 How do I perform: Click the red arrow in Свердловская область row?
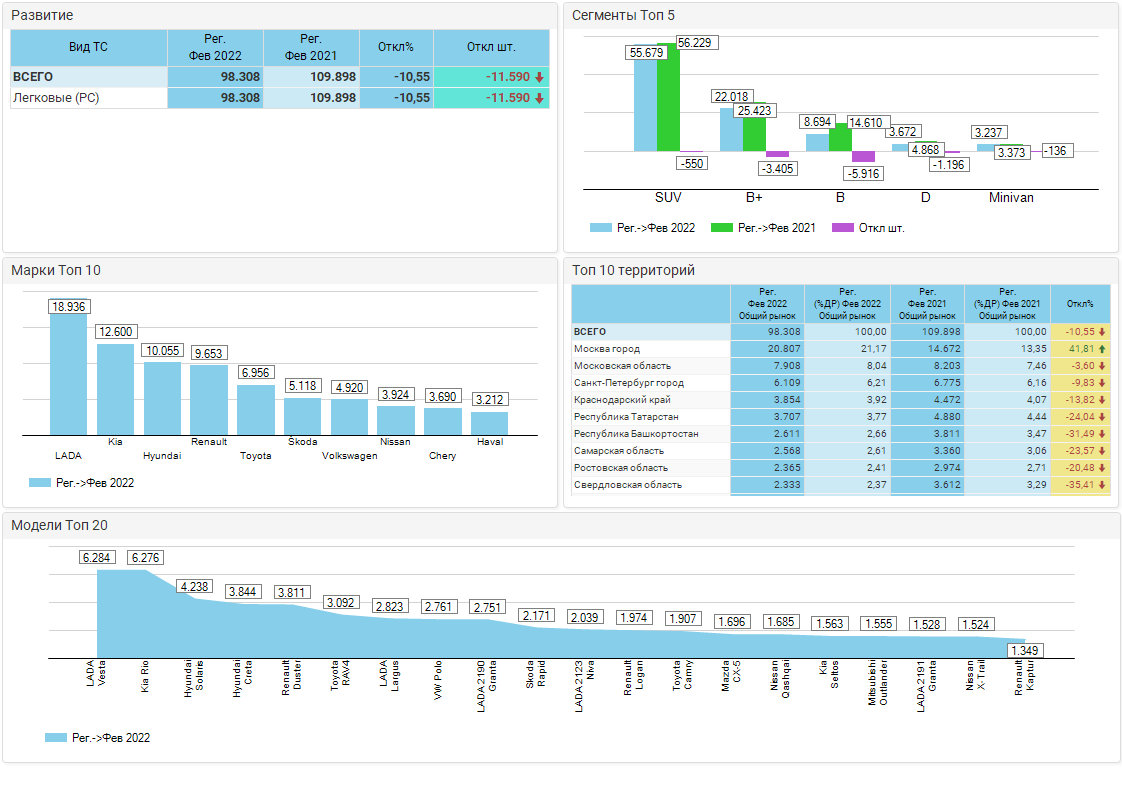(x=1102, y=485)
